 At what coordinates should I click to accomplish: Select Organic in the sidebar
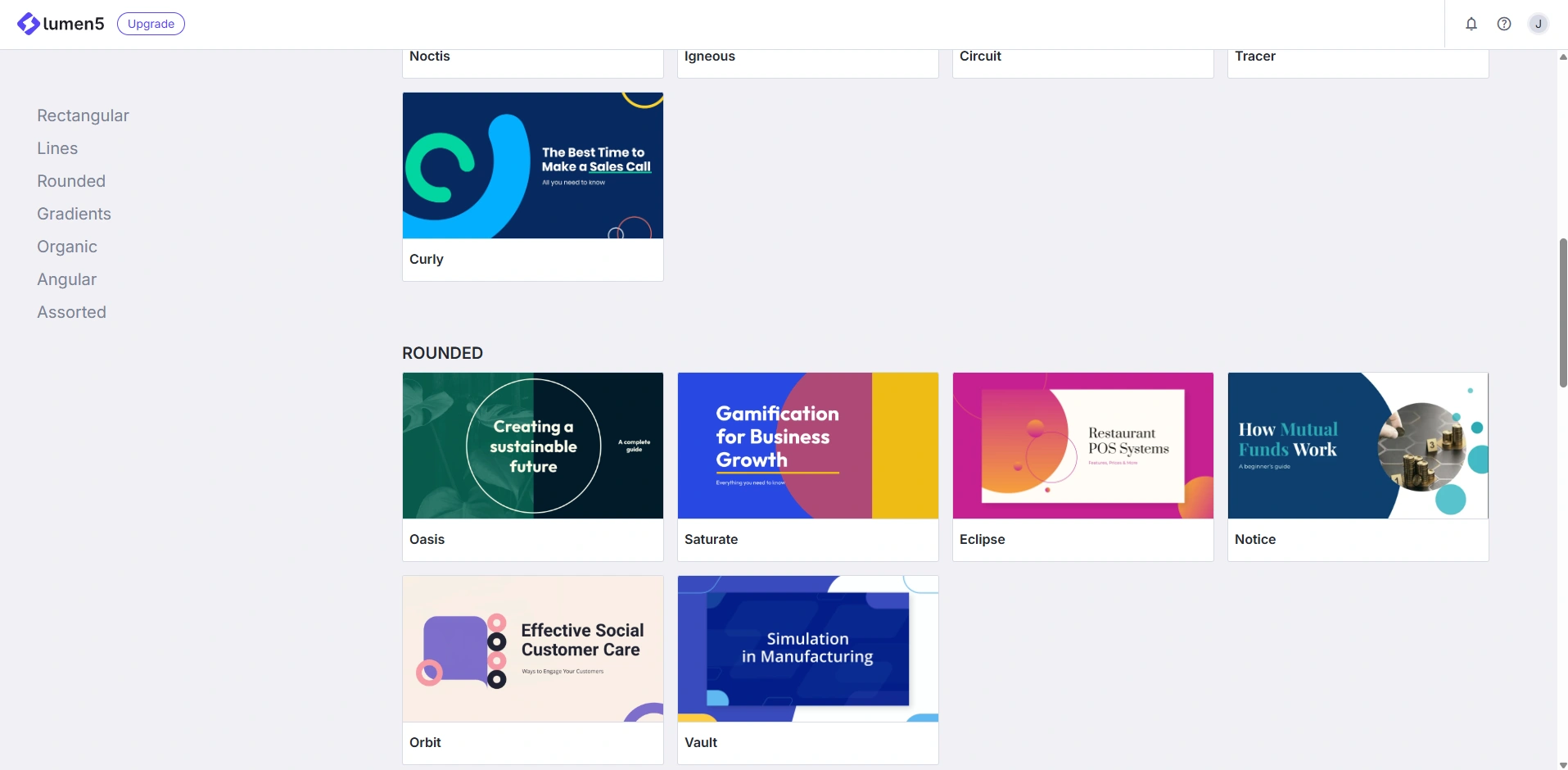click(x=67, y=247)
